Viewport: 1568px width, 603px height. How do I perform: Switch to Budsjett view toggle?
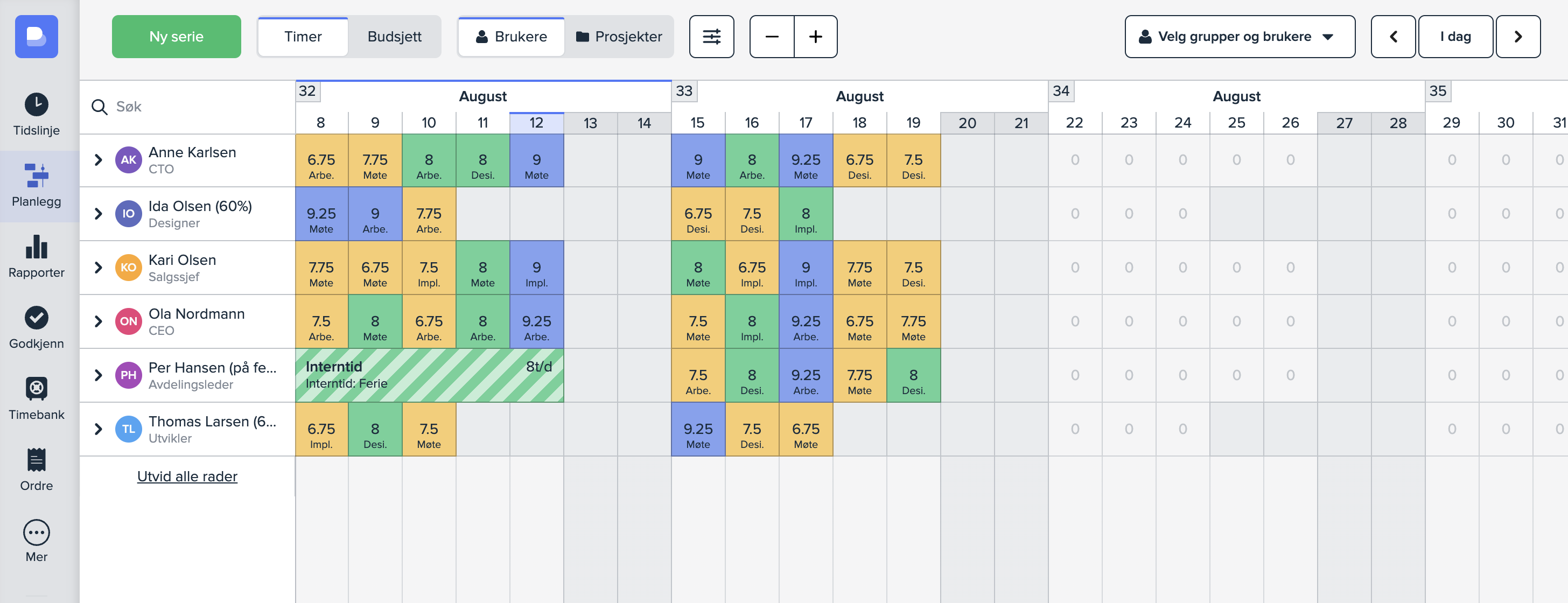394,37
